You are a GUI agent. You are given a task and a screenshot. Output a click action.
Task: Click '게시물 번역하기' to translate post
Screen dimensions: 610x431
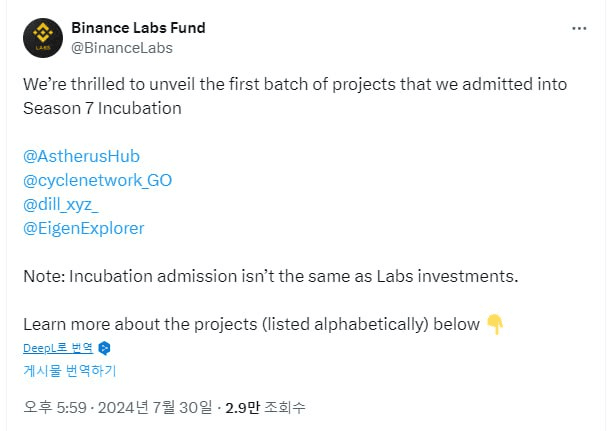pyautogui.click(x=70, y=370)
